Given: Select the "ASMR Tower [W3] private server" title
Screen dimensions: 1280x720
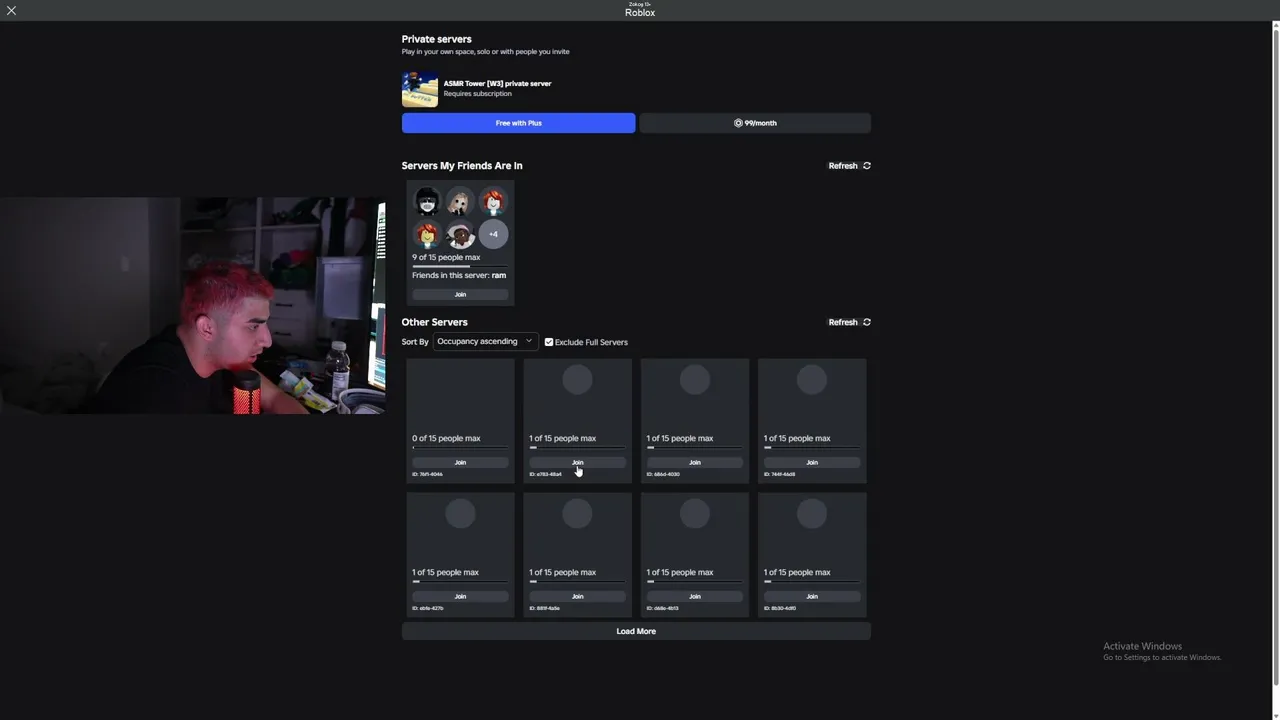Looking at the screenshot, I should click(497, 83).
